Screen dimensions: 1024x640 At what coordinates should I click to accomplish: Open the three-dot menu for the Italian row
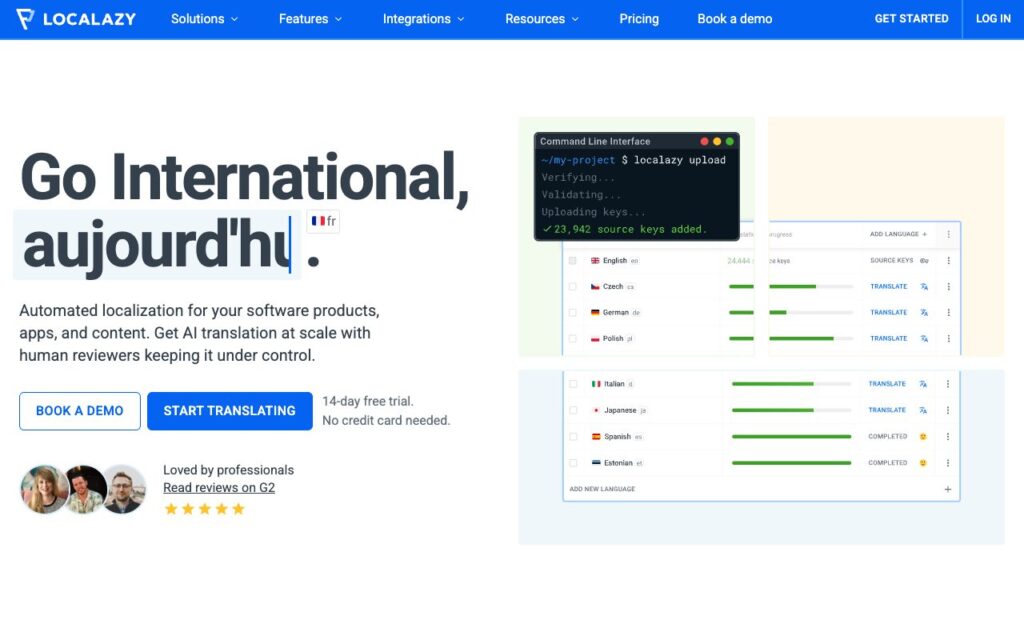tap(948, 384)
